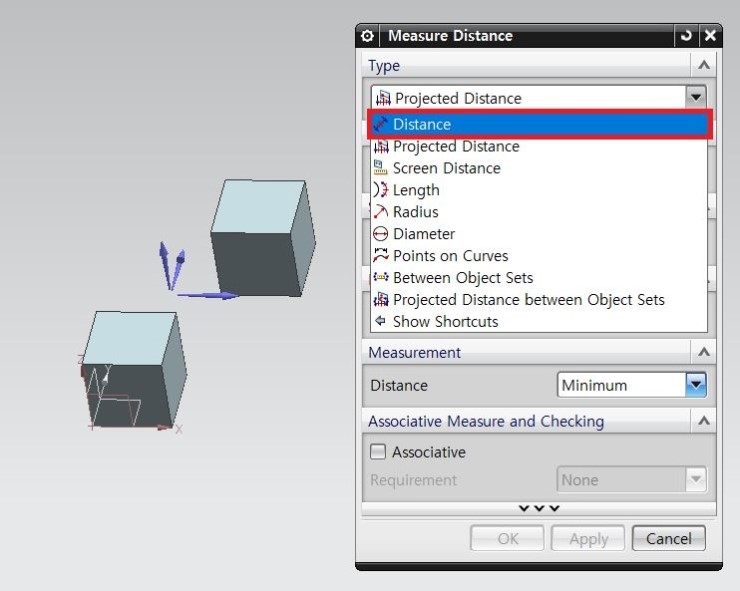Expand more options with the triple chevron
The width and height of the screenshot is (740, 591).
pyautogui.click(x=539, y=508)
